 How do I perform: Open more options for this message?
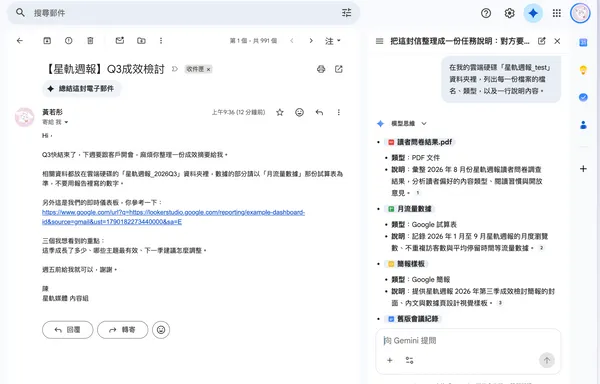(x=339, y=112)
